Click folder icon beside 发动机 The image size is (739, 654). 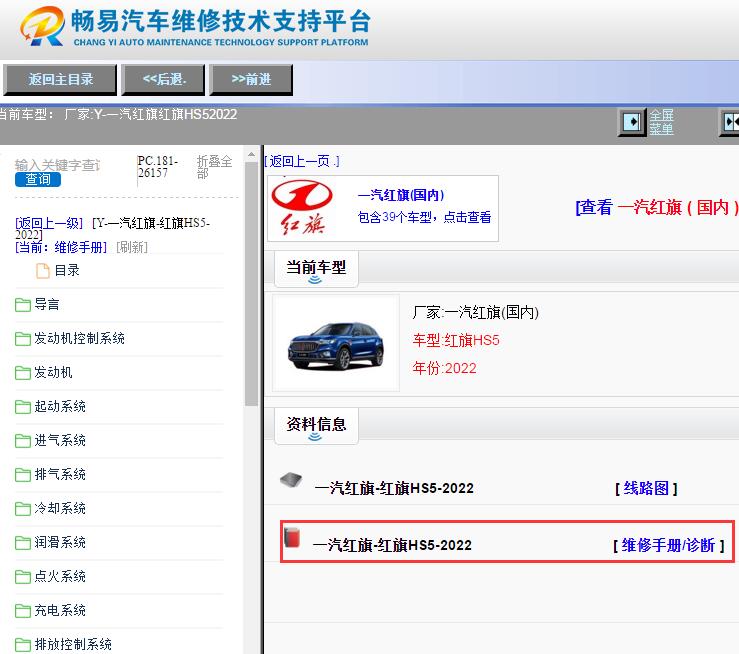23,373
